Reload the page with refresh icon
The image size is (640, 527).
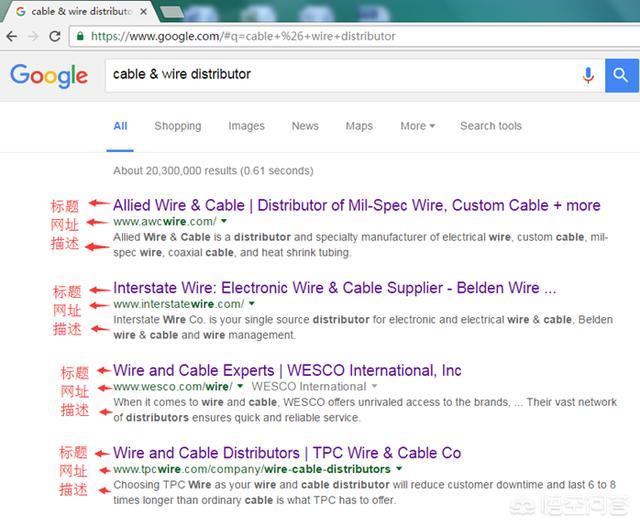55,36
